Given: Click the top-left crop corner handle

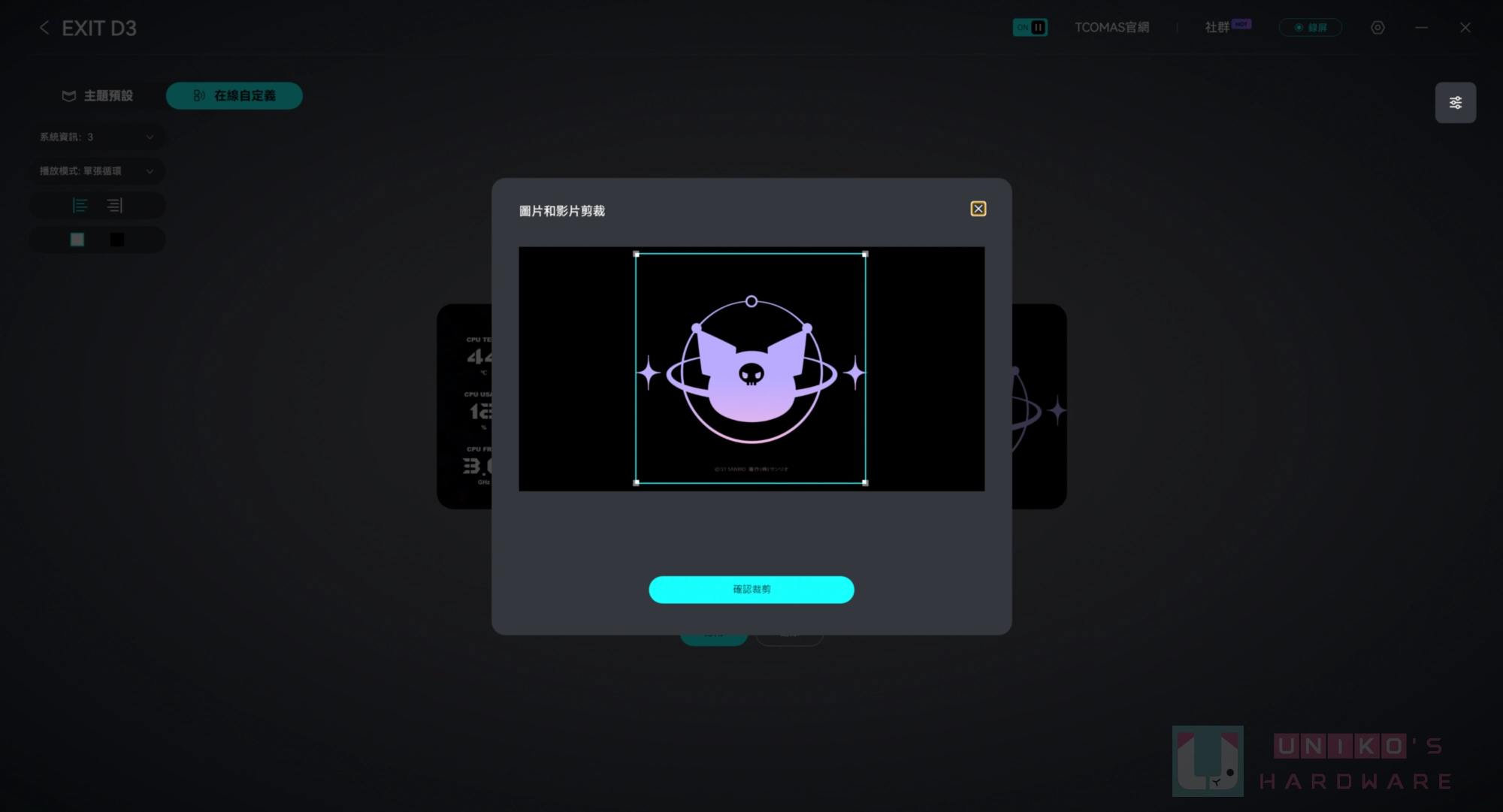Looking at the screenshot, I should [x=637, y=255].
